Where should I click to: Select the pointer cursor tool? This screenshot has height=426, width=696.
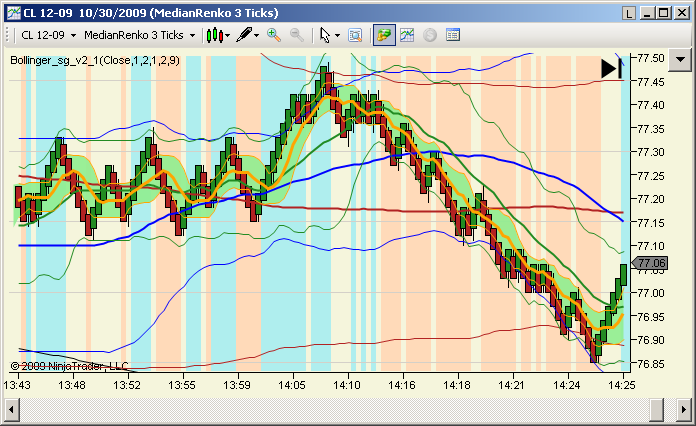pos(325,35)
